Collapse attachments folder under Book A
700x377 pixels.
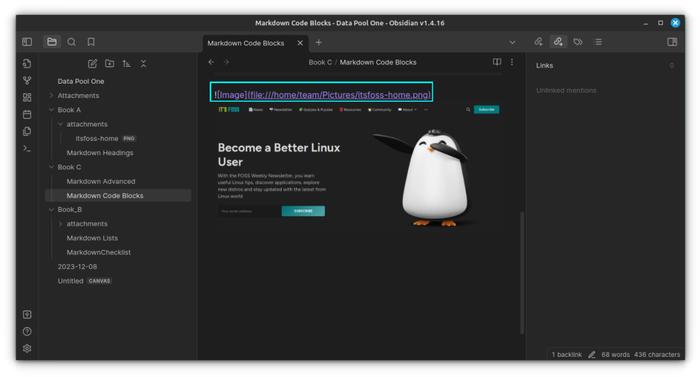tap(87, 124)
